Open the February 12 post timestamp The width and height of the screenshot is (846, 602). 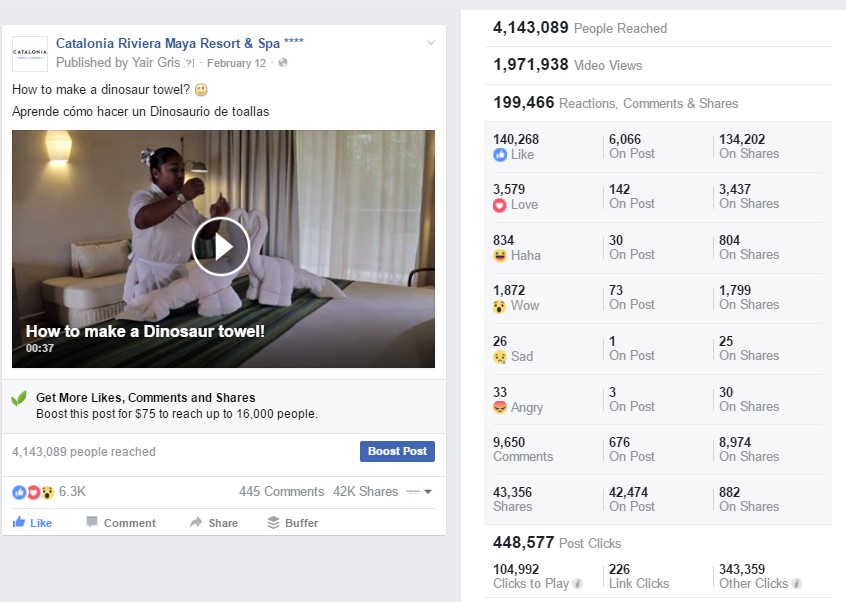pyautogui.click(x=236, y=63)
